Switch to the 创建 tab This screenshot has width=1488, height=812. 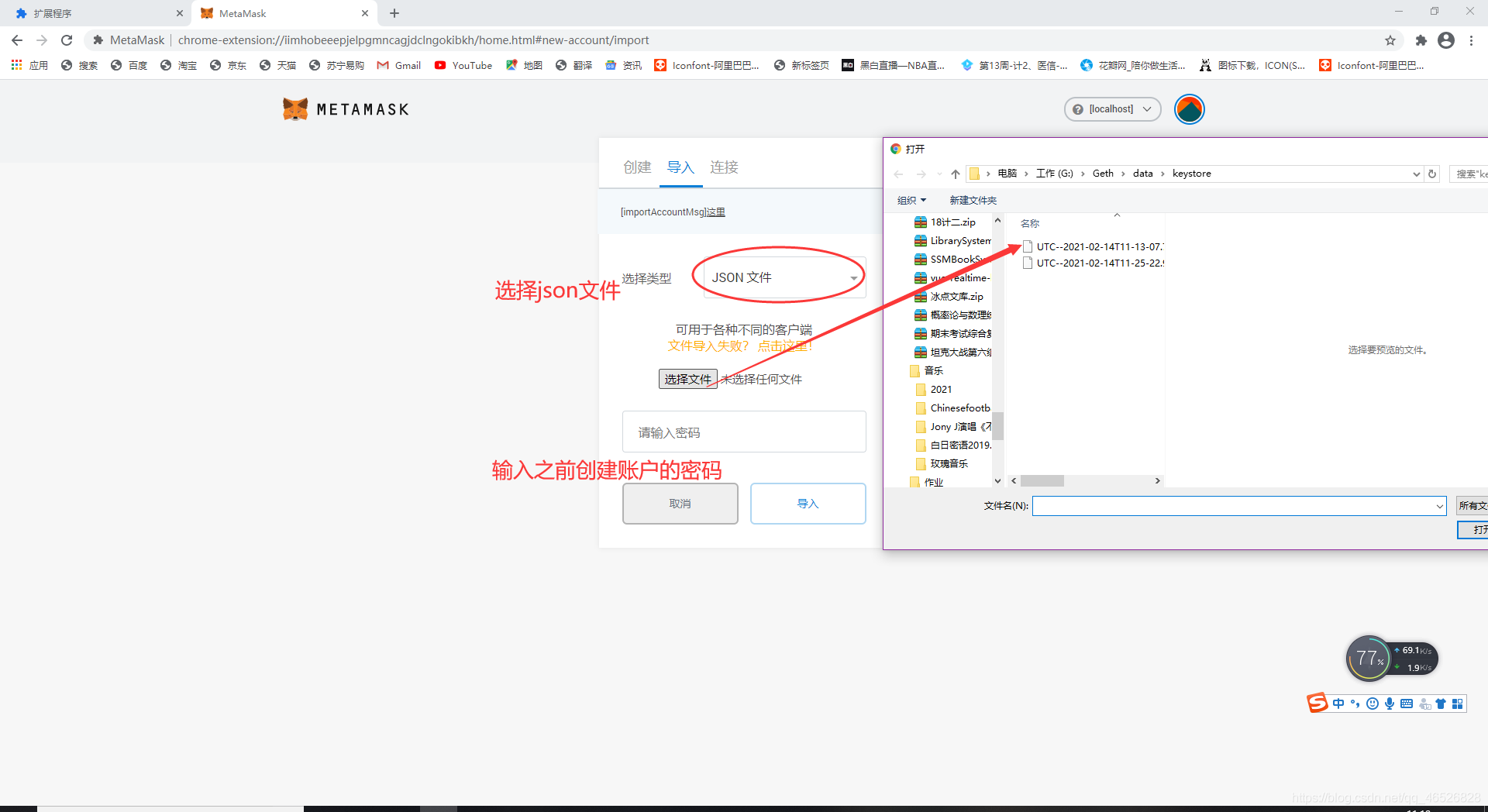tap(637, 167)
